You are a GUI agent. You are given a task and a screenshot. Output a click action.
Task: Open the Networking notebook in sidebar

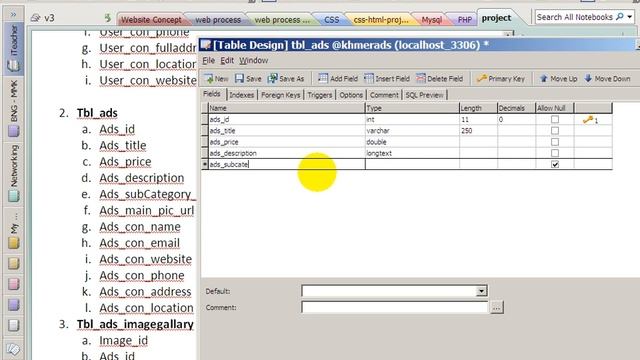(13, 173)
